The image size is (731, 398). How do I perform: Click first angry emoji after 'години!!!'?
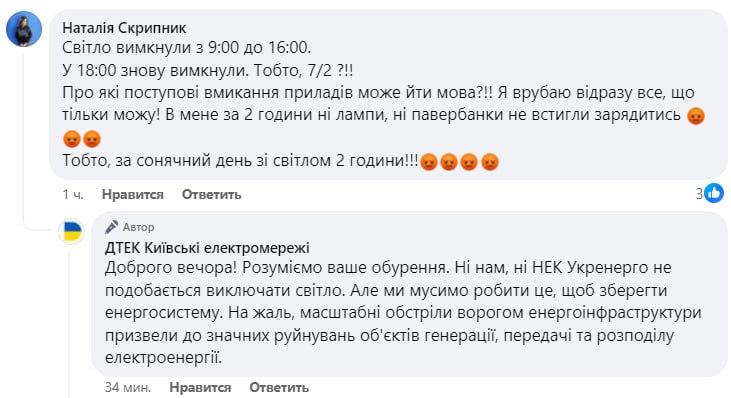point(428,162)
